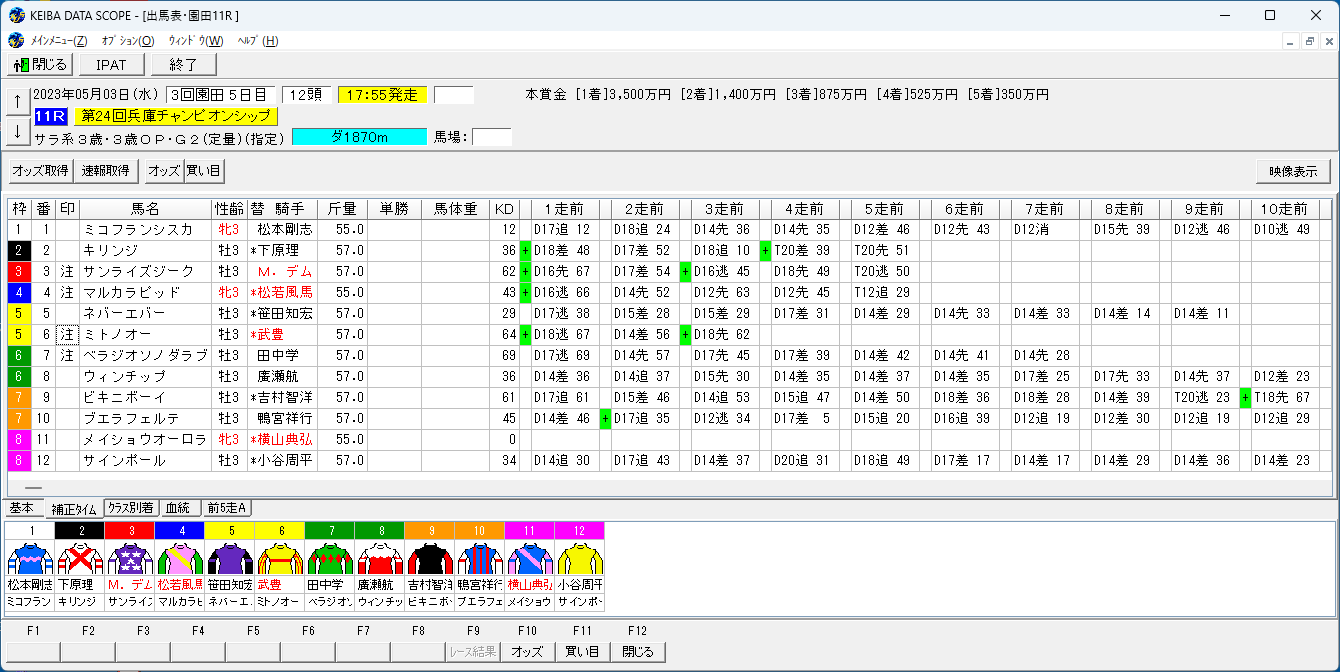The height and width of the screenshot is (672, 1340).
Task: Click the 単勝 column header
Action: [394, 209]
